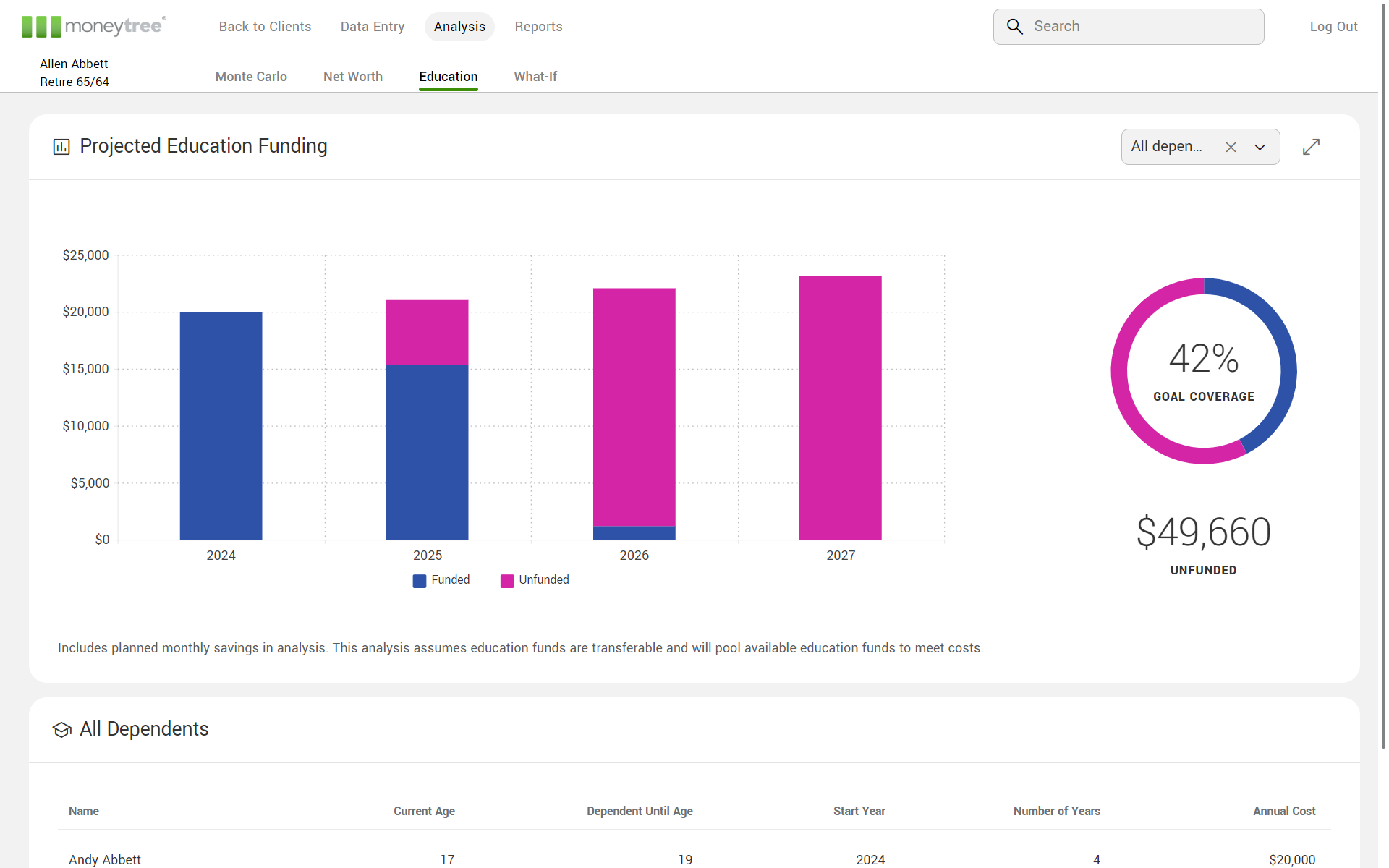This screenshot has height=868, width=1389.
Task: Click the Log Out link
Action: tap(1333, 27)
